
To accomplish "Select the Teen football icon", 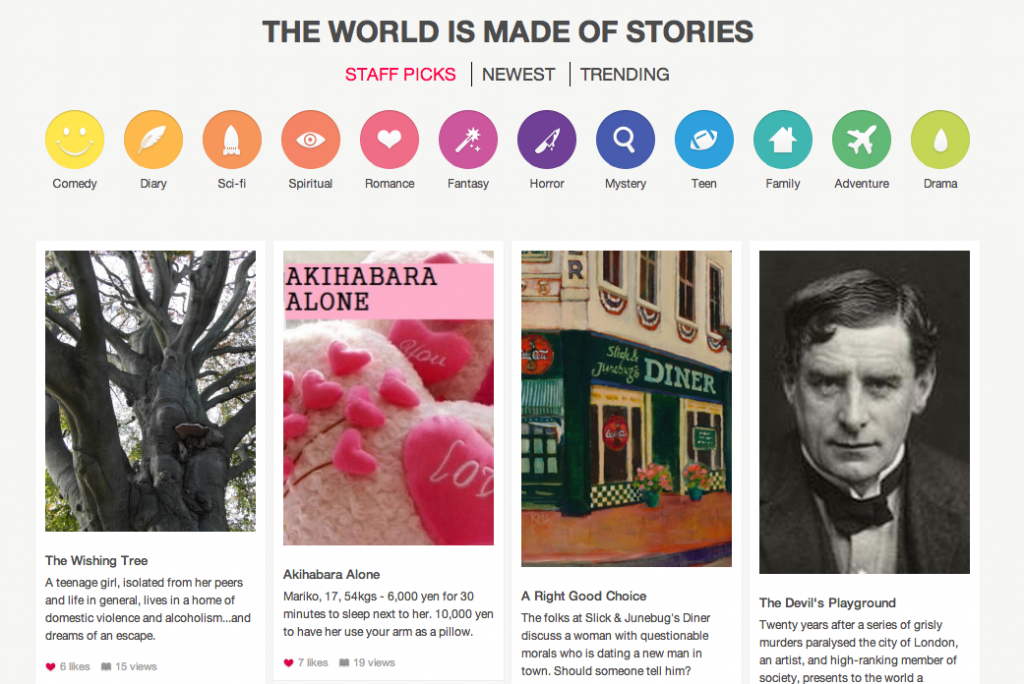I will [704, 140].
